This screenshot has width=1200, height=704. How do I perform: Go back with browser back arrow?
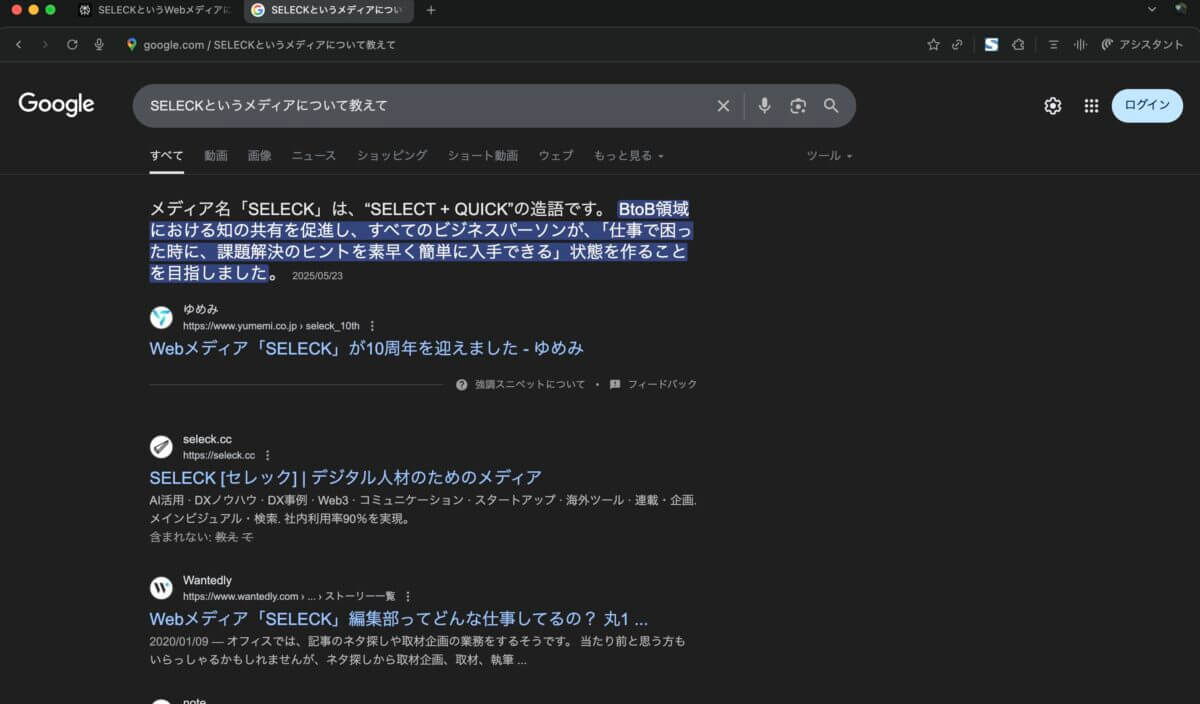[19, 45]
